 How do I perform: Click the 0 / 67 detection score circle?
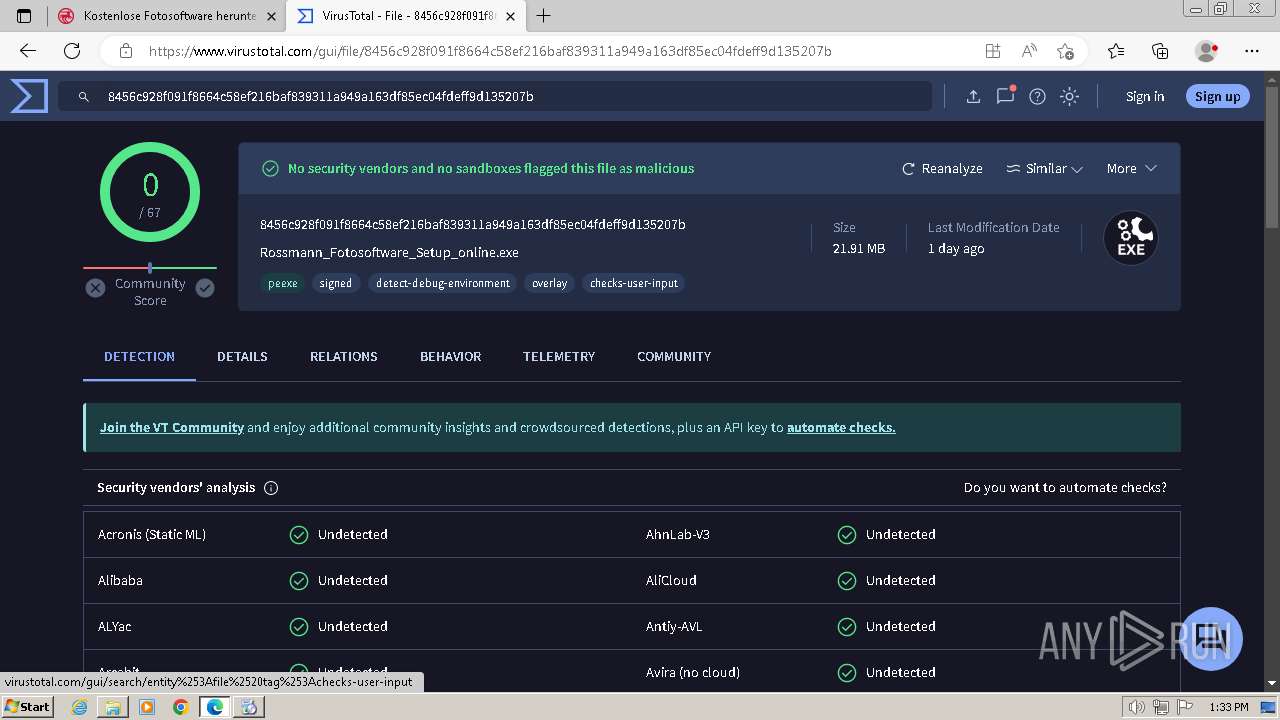(150, 192)
